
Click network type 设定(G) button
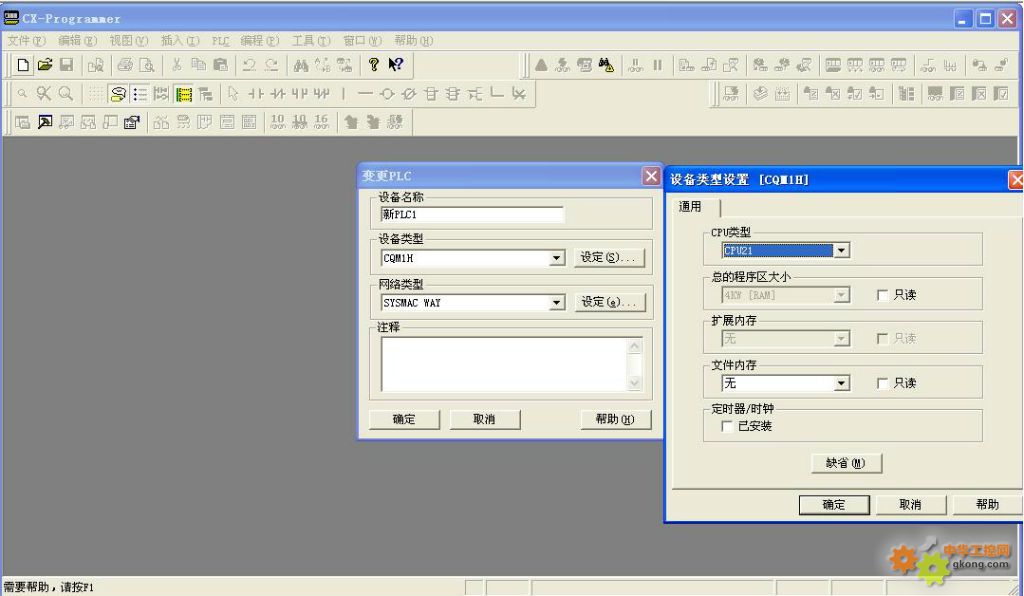(609, 302)
